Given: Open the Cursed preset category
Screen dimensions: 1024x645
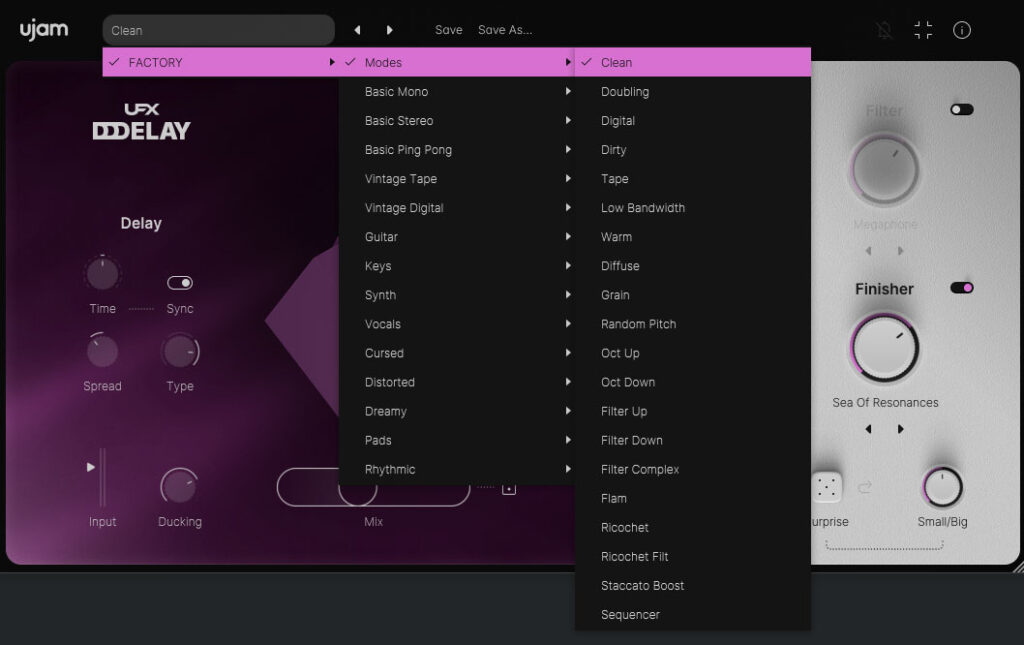Looking at the screenshot, I should coord(456,353).
